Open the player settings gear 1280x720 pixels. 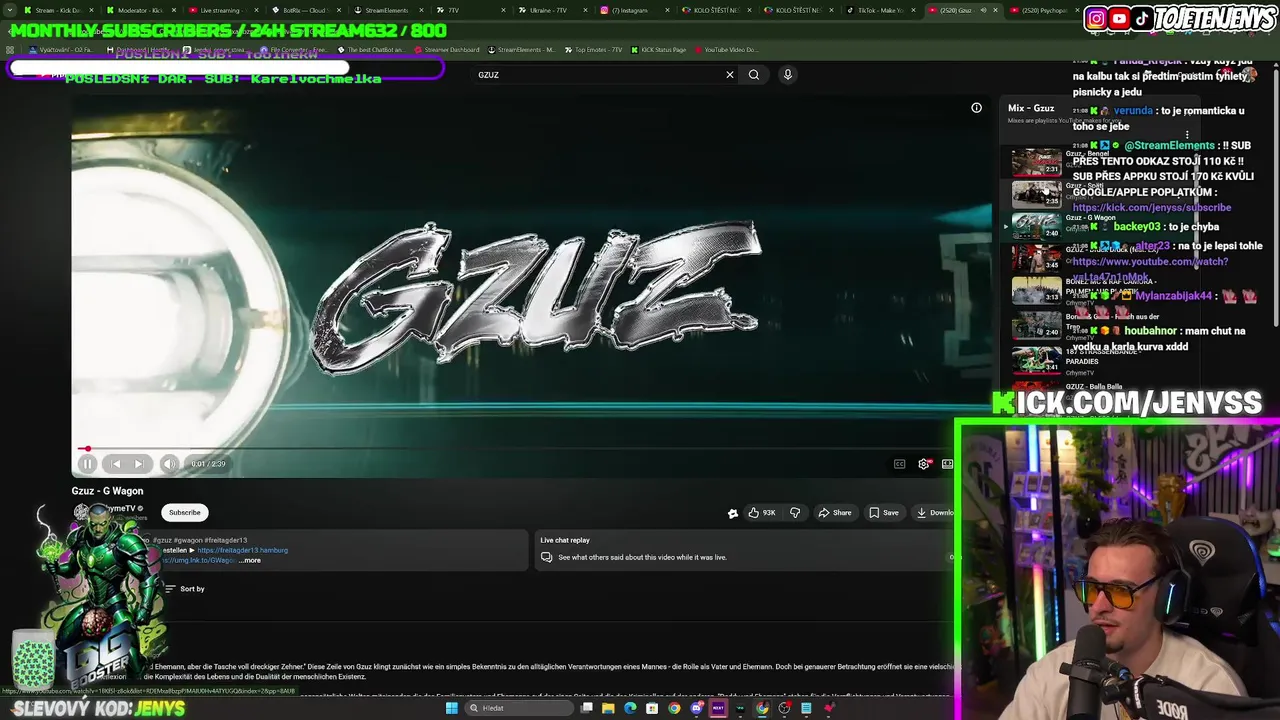[924, 464]
